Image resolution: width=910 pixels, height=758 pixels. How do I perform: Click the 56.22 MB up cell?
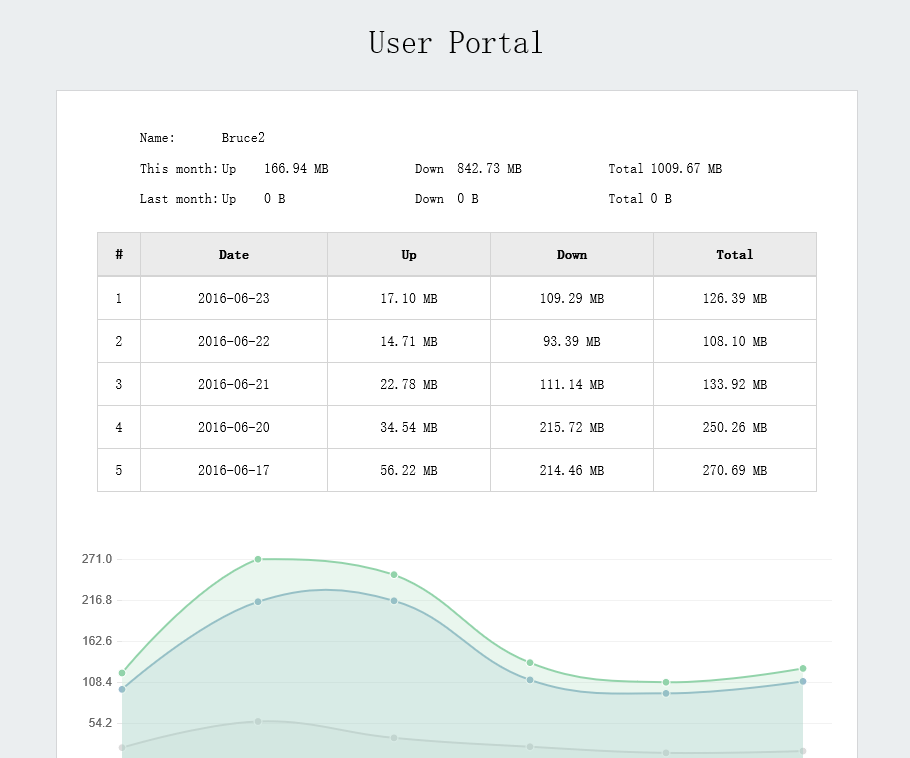(x=409, y=470)
